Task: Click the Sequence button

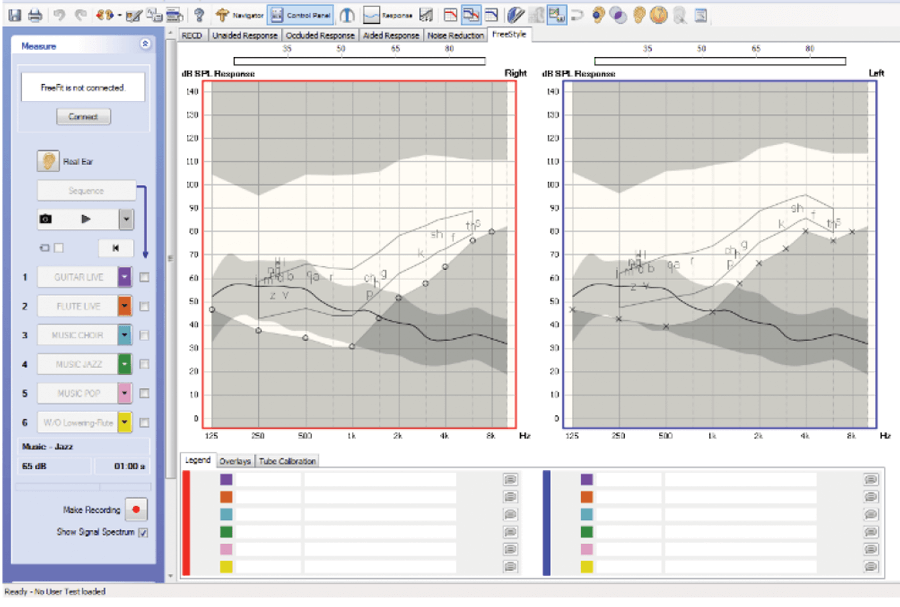Action: point(86,190)
